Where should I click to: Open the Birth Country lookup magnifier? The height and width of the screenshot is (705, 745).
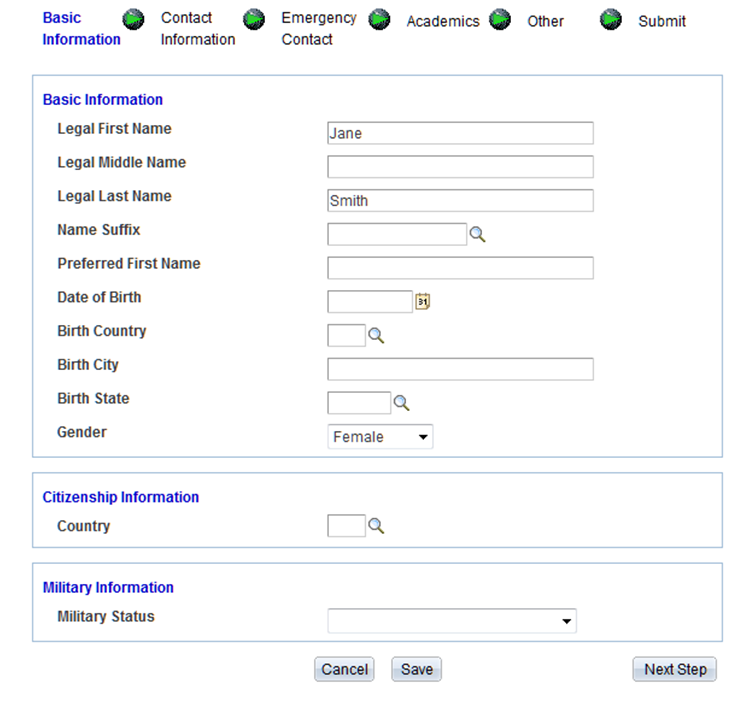pyautogui.click(x=376, y=335)
